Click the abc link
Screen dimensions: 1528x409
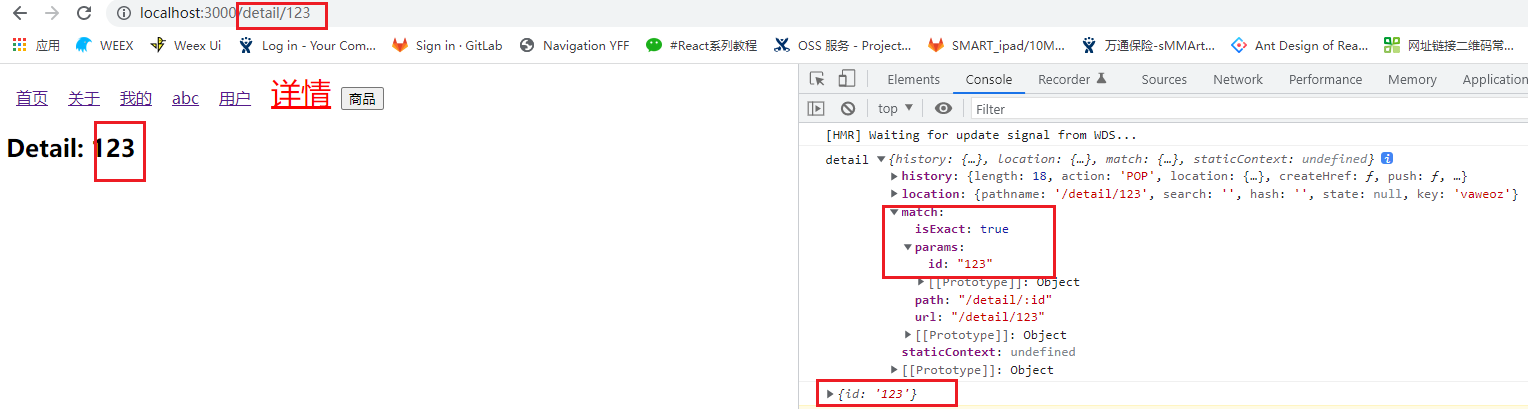185,98
